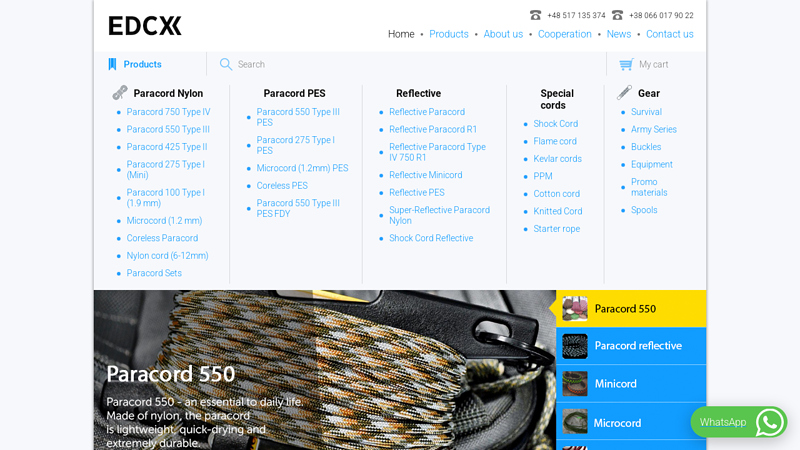Click the shopping cart icon
Screen dimensions: 800x450
click(x=626, y=64)
